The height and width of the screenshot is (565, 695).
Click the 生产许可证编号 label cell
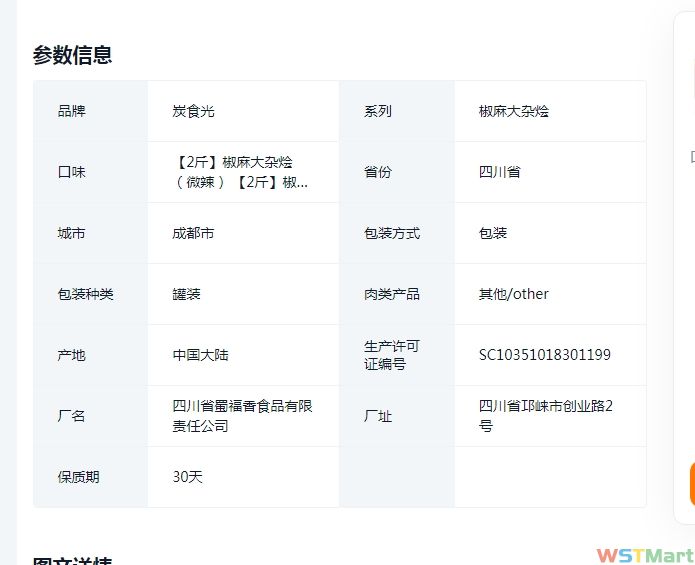point(391,355)
